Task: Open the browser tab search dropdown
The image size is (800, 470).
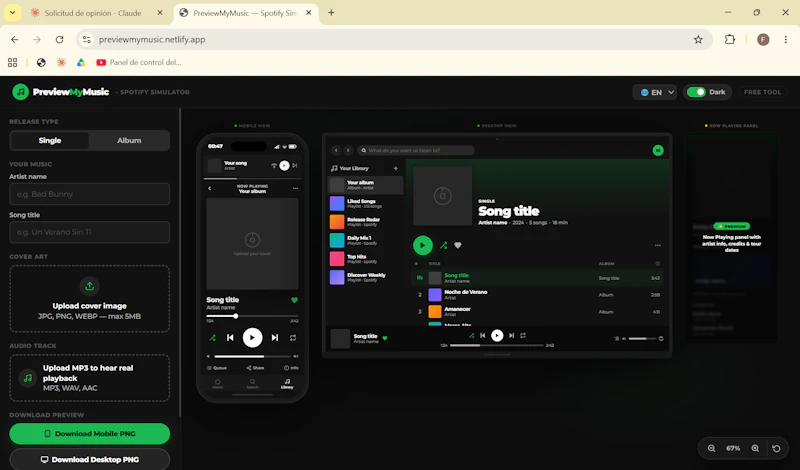Action: coord(12,12)
